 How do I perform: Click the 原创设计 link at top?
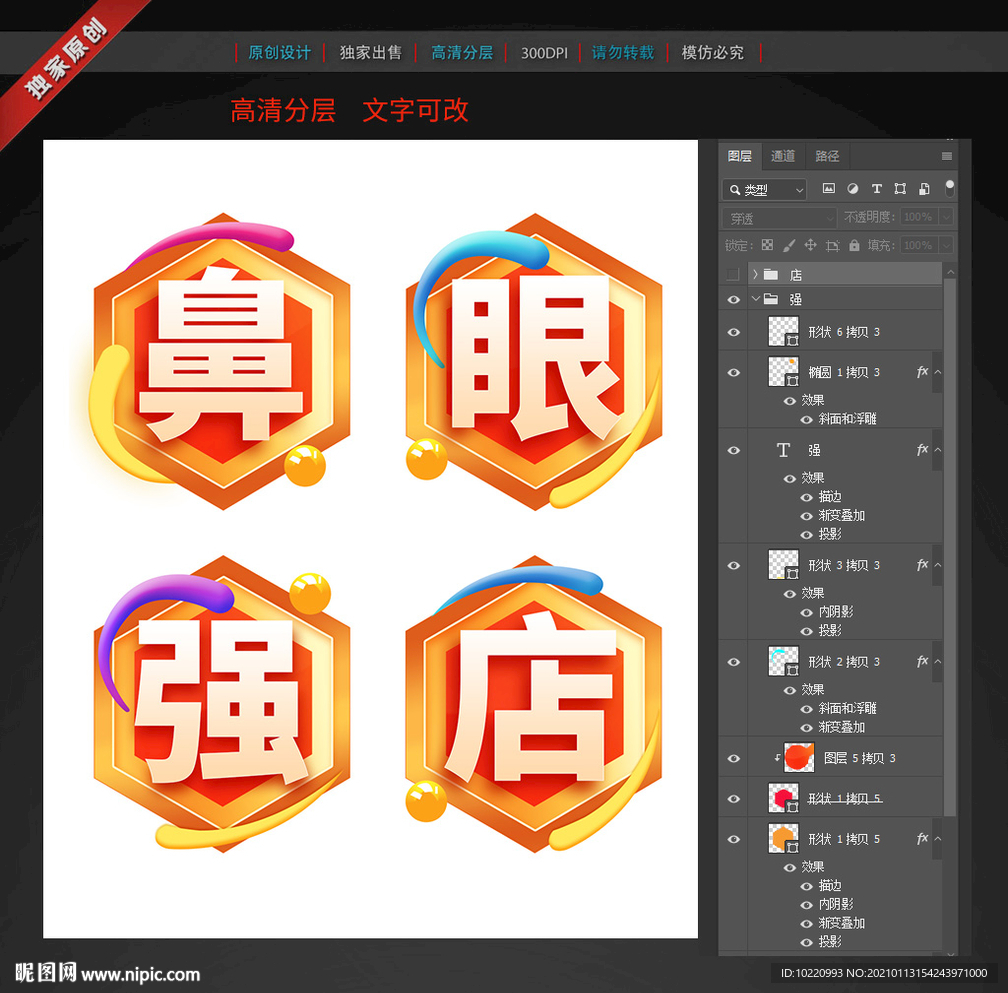[x=278, y=52]
